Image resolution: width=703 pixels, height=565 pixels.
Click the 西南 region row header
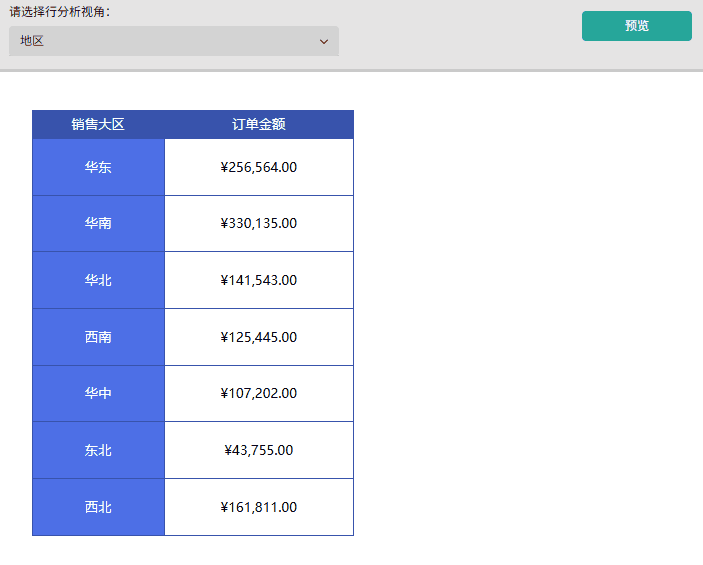coord(98,337)
